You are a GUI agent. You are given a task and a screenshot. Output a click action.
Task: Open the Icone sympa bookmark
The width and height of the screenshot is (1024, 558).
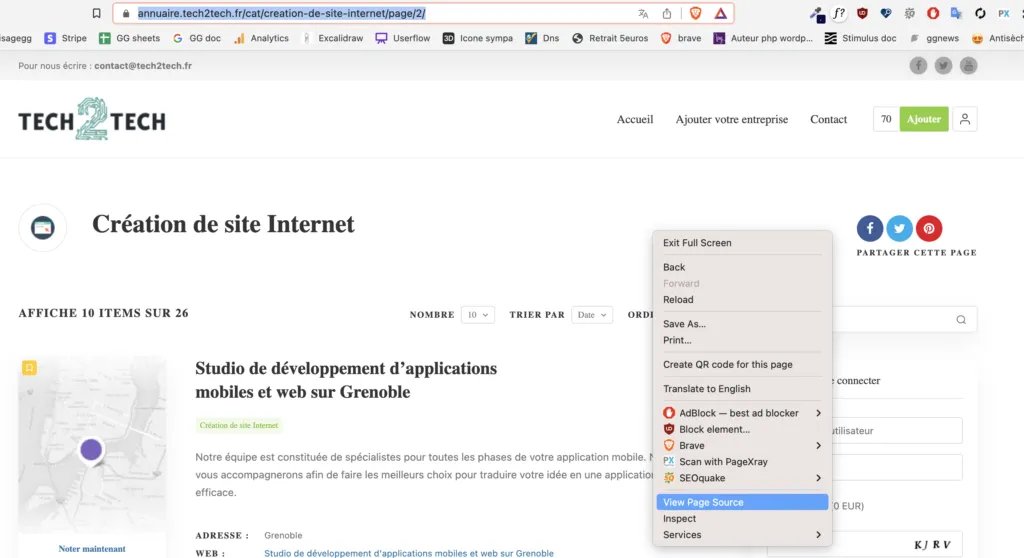[477, 38]
